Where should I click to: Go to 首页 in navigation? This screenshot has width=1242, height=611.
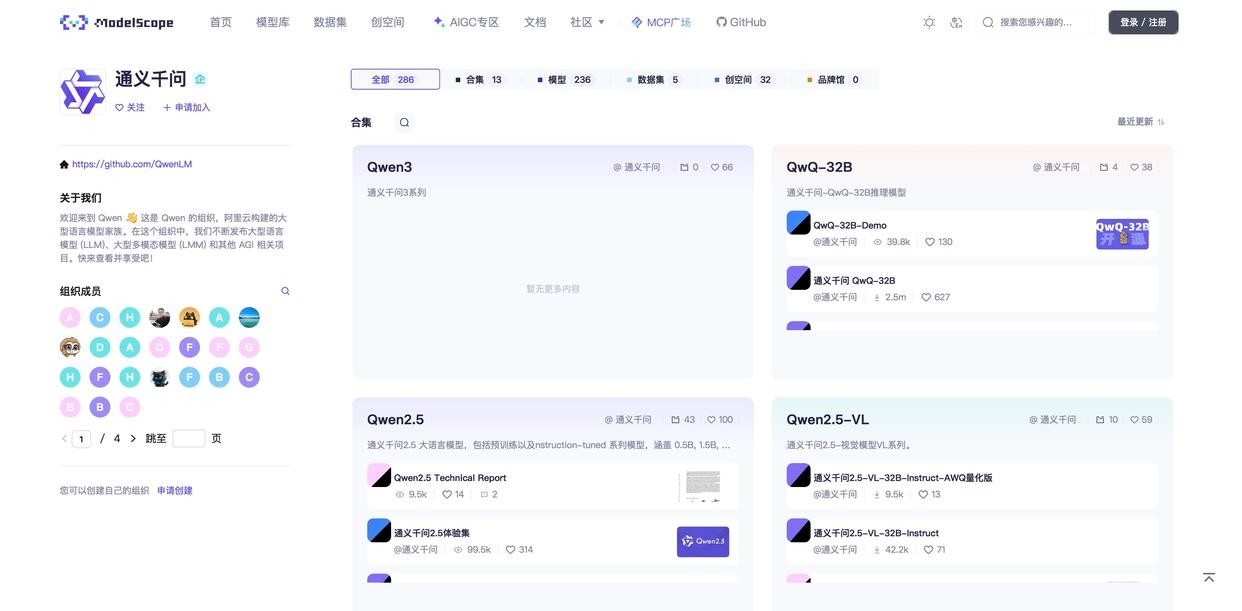(221, 22)
